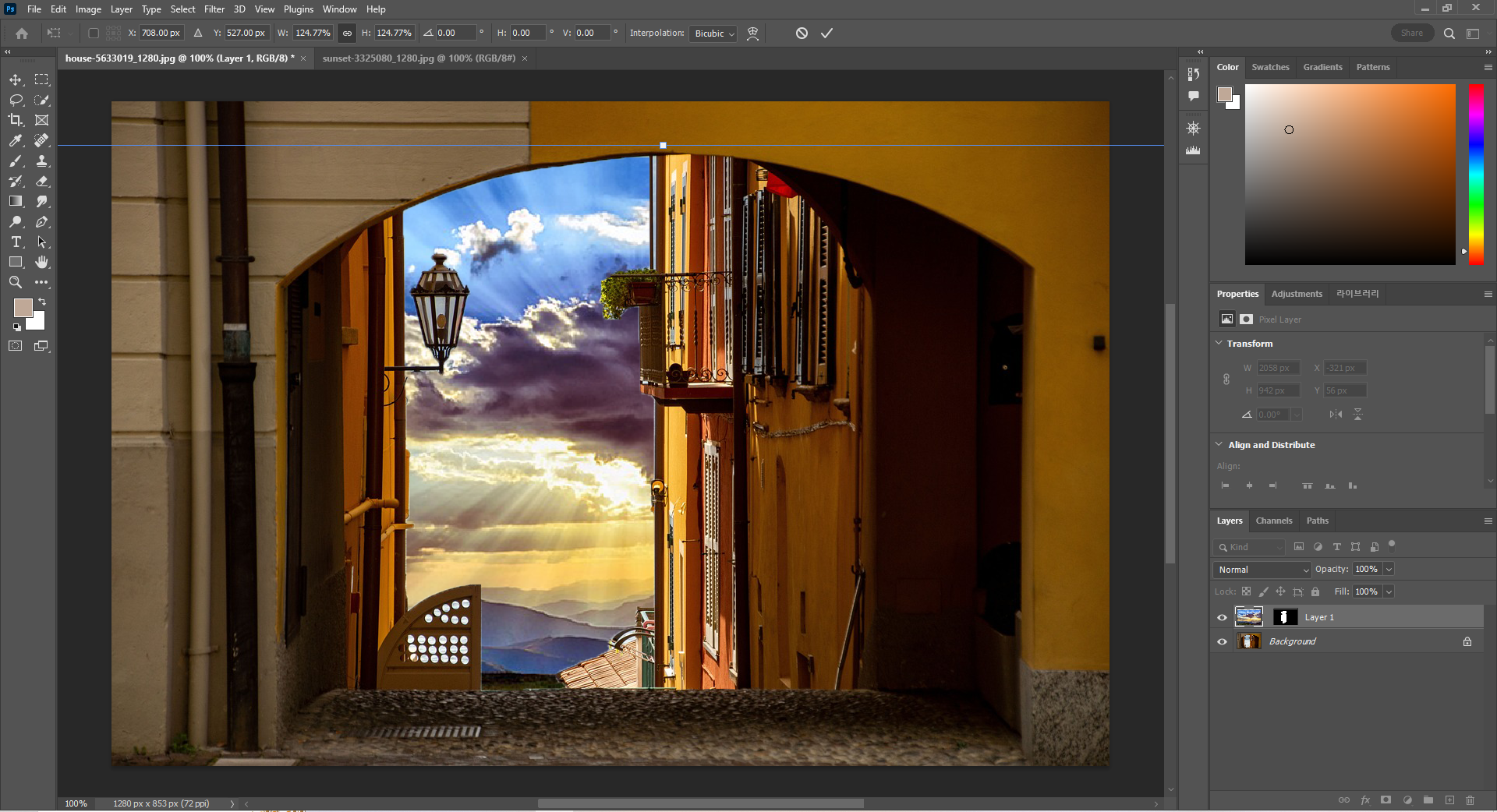Click the Home button in options bar
1497x812 pixels.
click(22, 33)
